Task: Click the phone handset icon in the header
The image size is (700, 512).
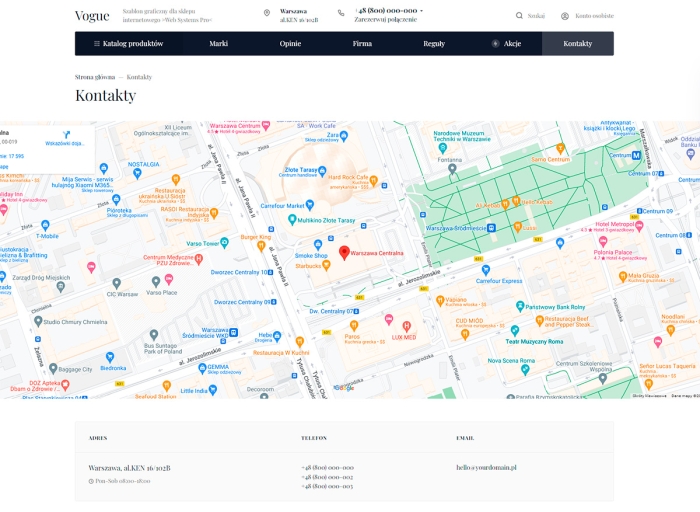Action: pos(341,13)
